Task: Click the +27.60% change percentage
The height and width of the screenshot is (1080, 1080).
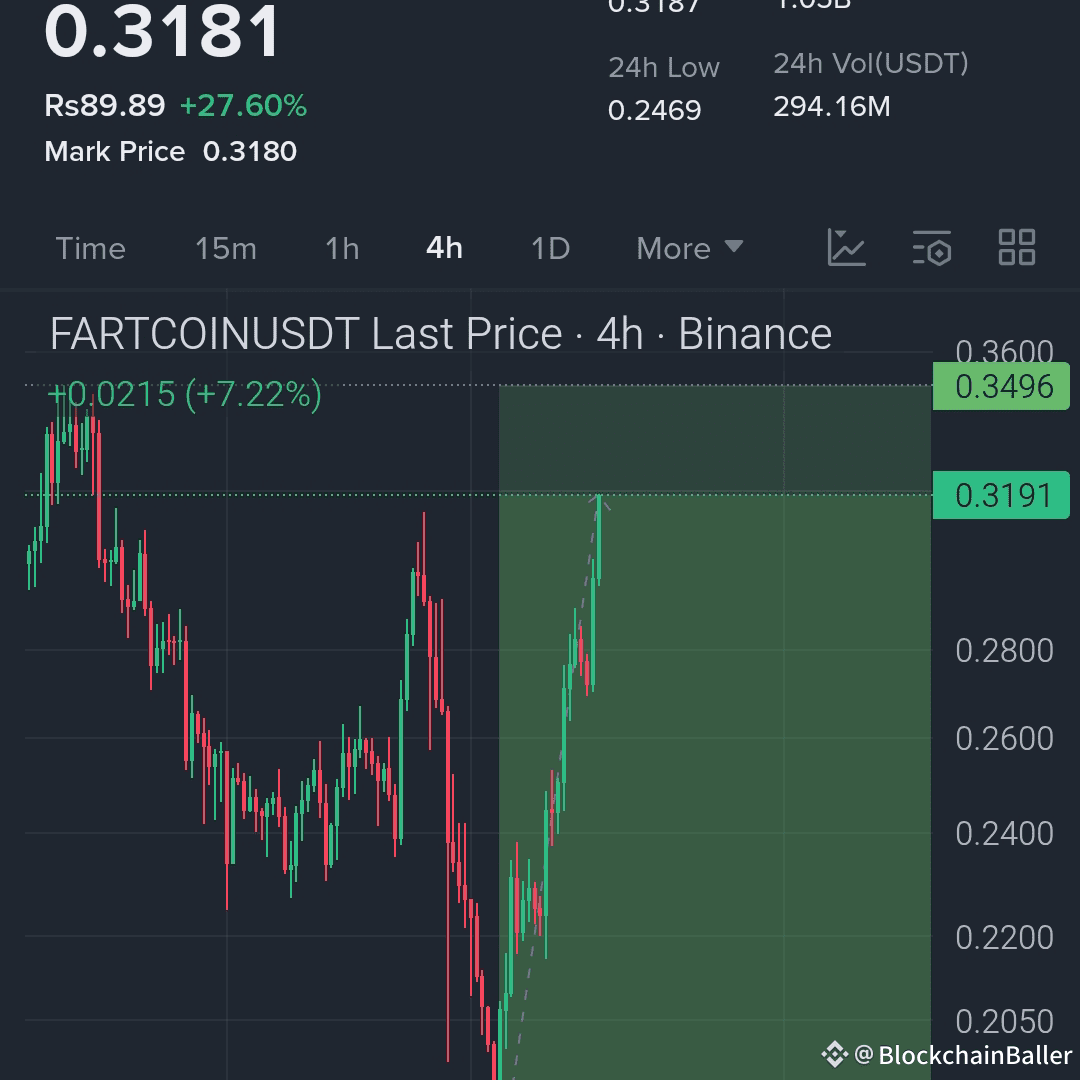Action: click(243, 105)
